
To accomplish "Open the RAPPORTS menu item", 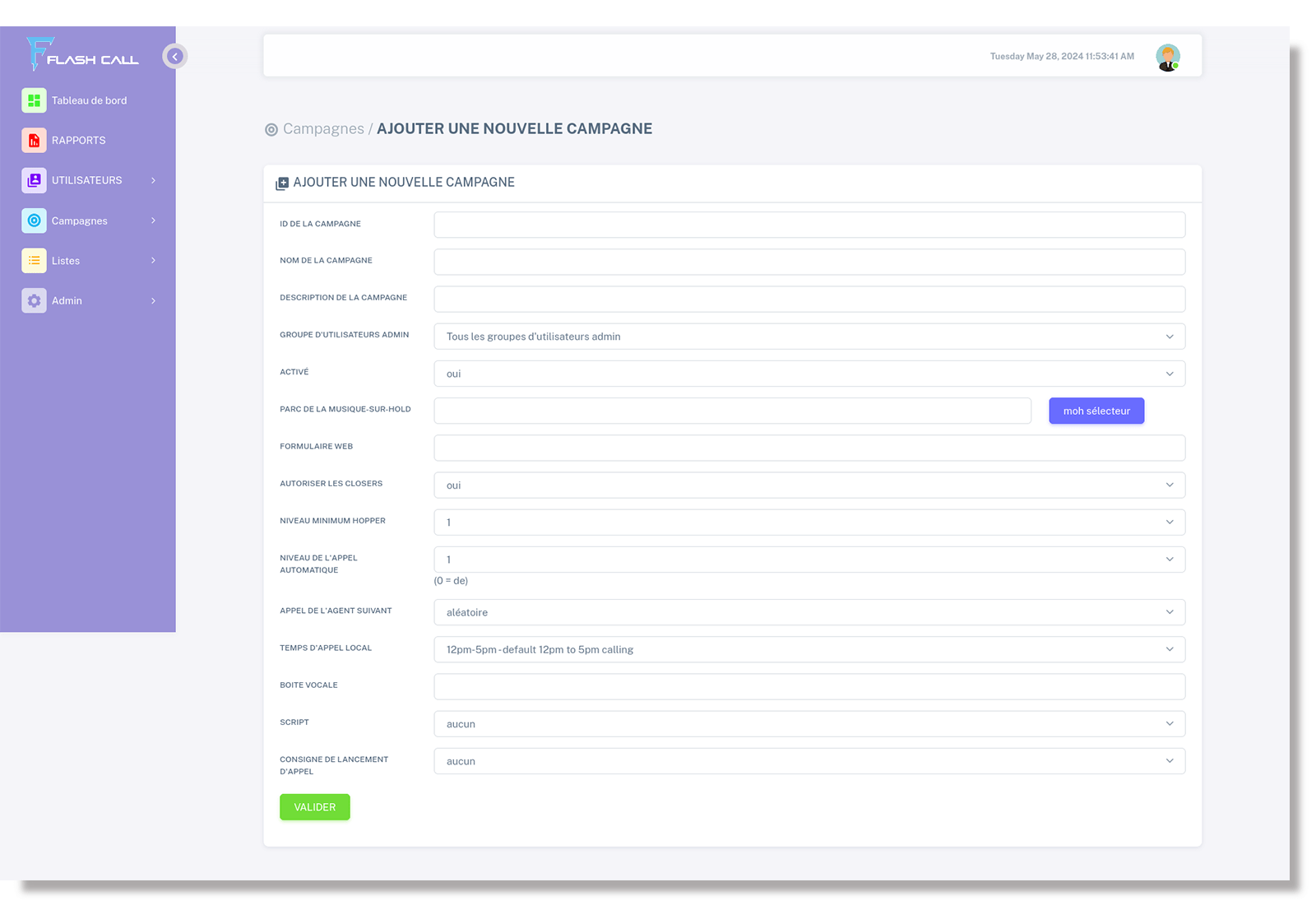I will (x=78, y=141).
